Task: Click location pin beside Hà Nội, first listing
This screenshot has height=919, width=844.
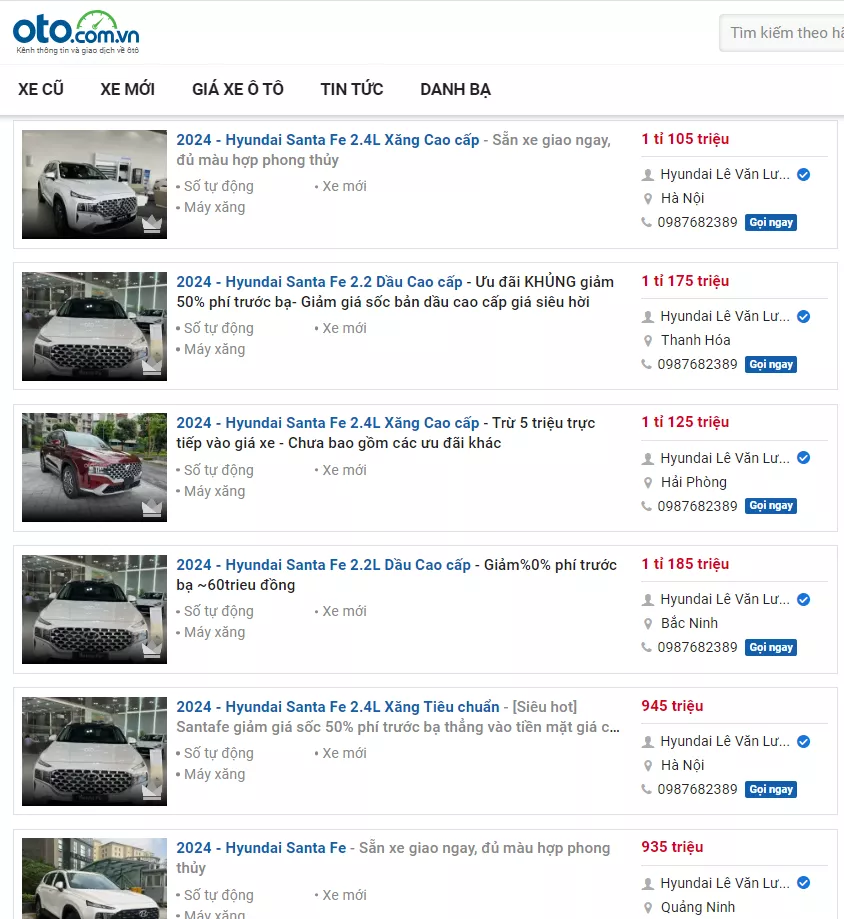Action: coord(648,199)
